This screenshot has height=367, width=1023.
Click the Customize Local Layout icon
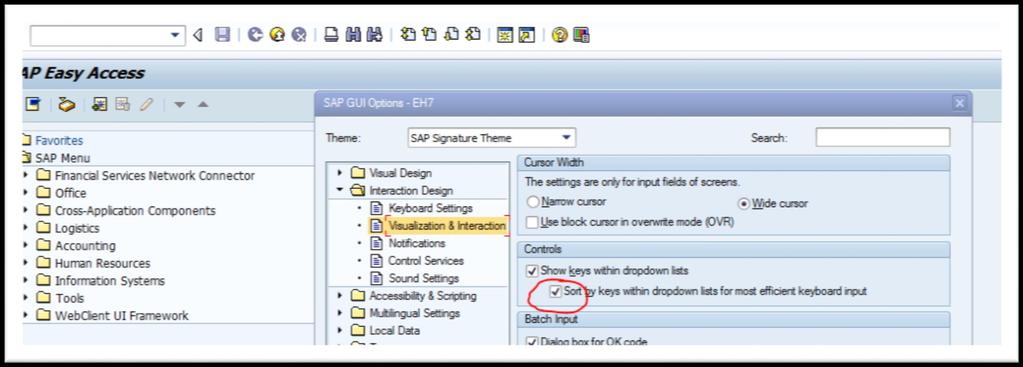(x=581, y=35)
